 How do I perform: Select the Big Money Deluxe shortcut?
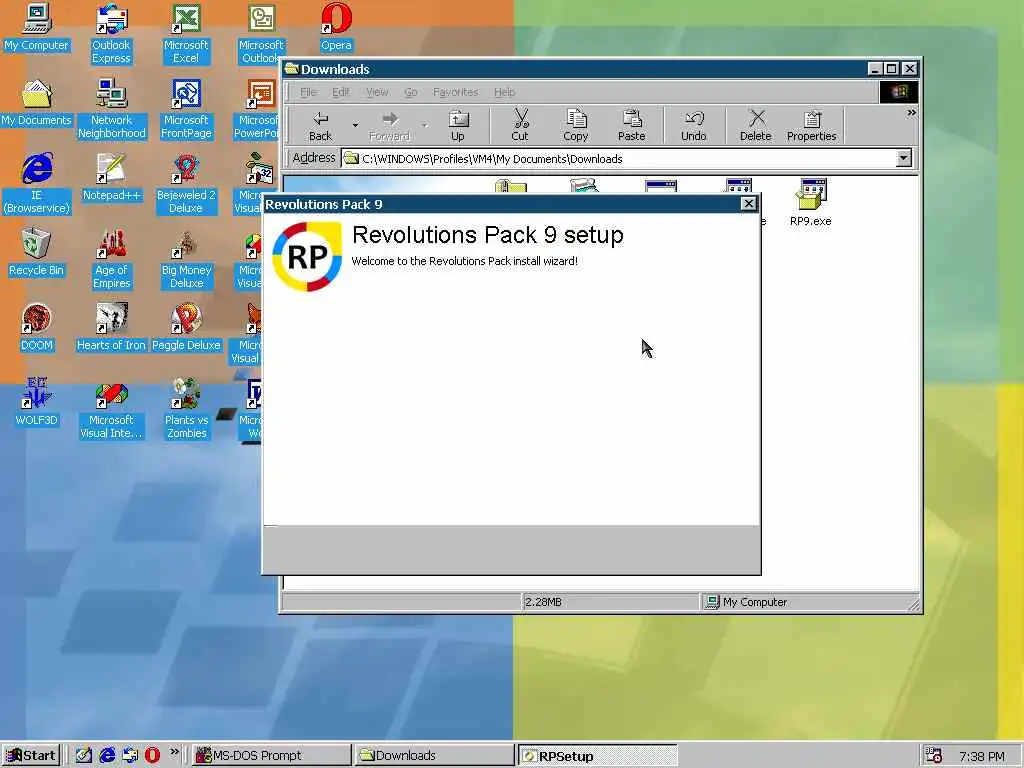186,259
